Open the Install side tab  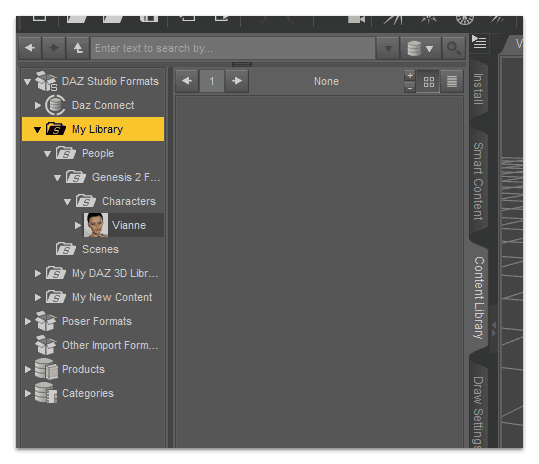click(478, 89)
